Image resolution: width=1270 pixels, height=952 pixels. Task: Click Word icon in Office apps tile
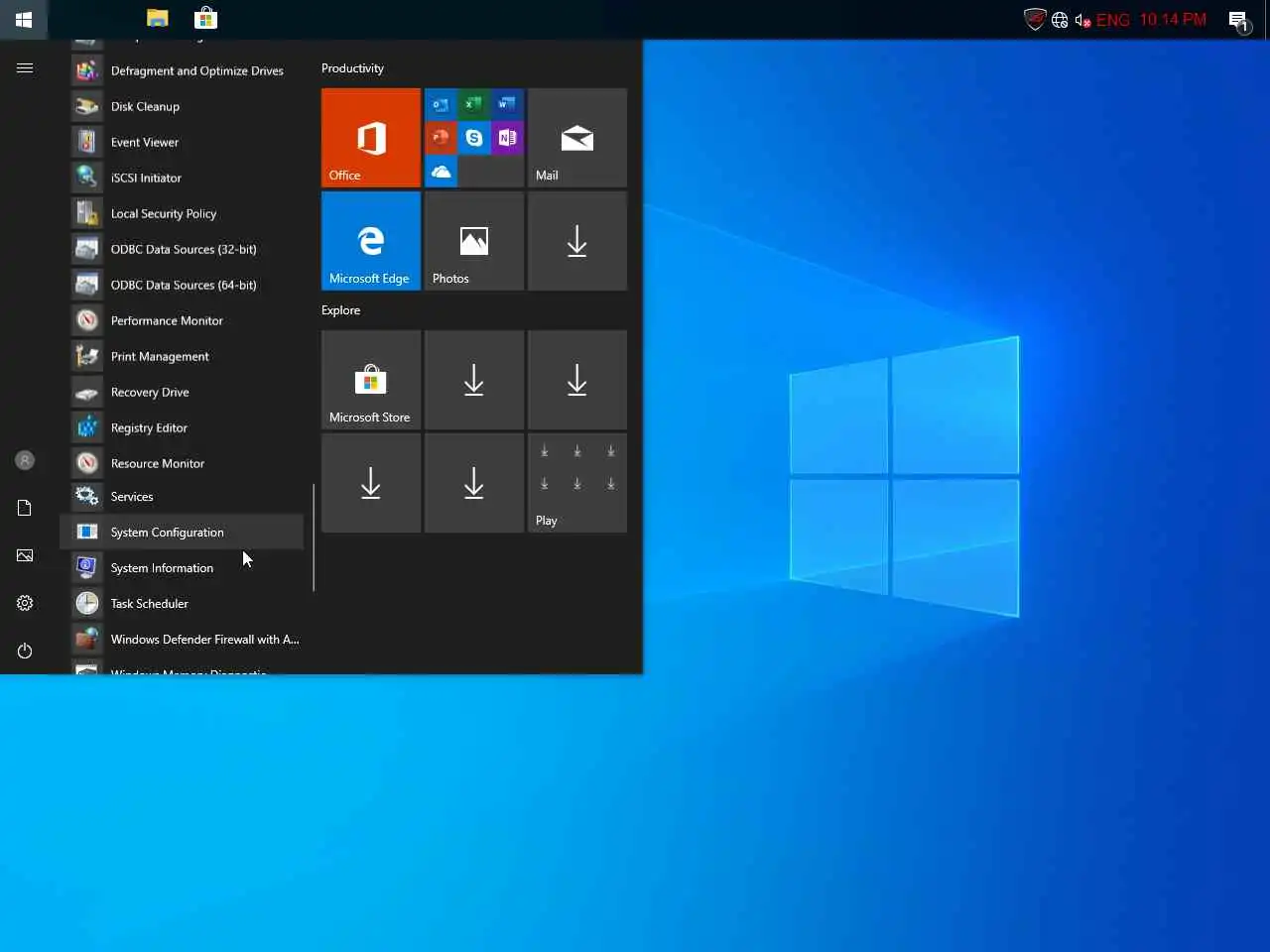(507, 104)
